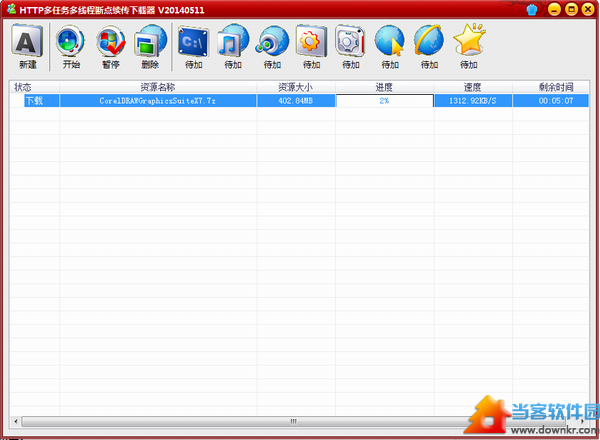600x440 pixels.
Task: Select CorelDRAWGraphicsSuiteX7.7z file row
Action: 158,101
